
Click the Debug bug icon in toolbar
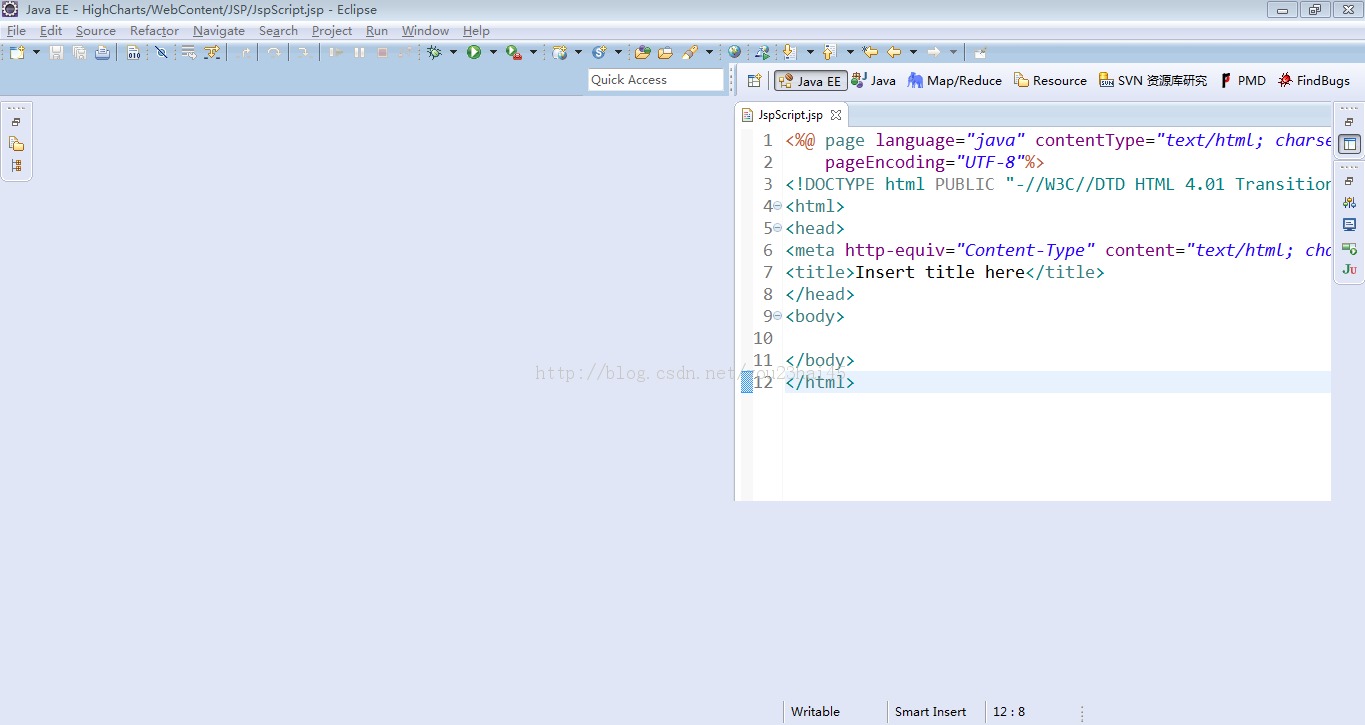pos(434,52)
